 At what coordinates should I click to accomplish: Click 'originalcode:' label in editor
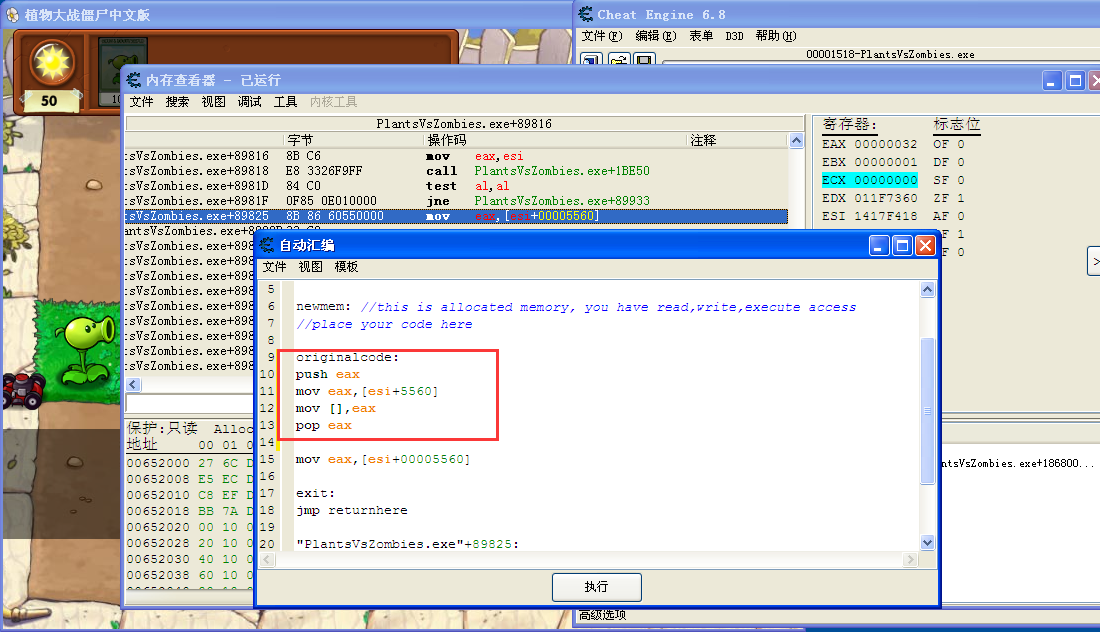coord(347,358)
